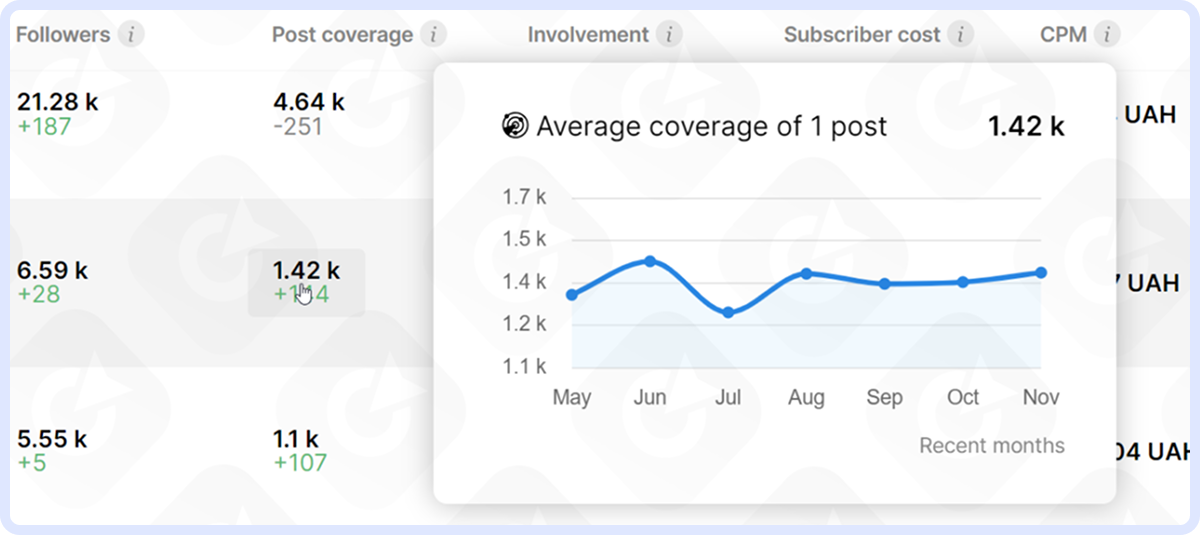
Task: Sort by the Followers column header
Action: (x=63, y=35)
